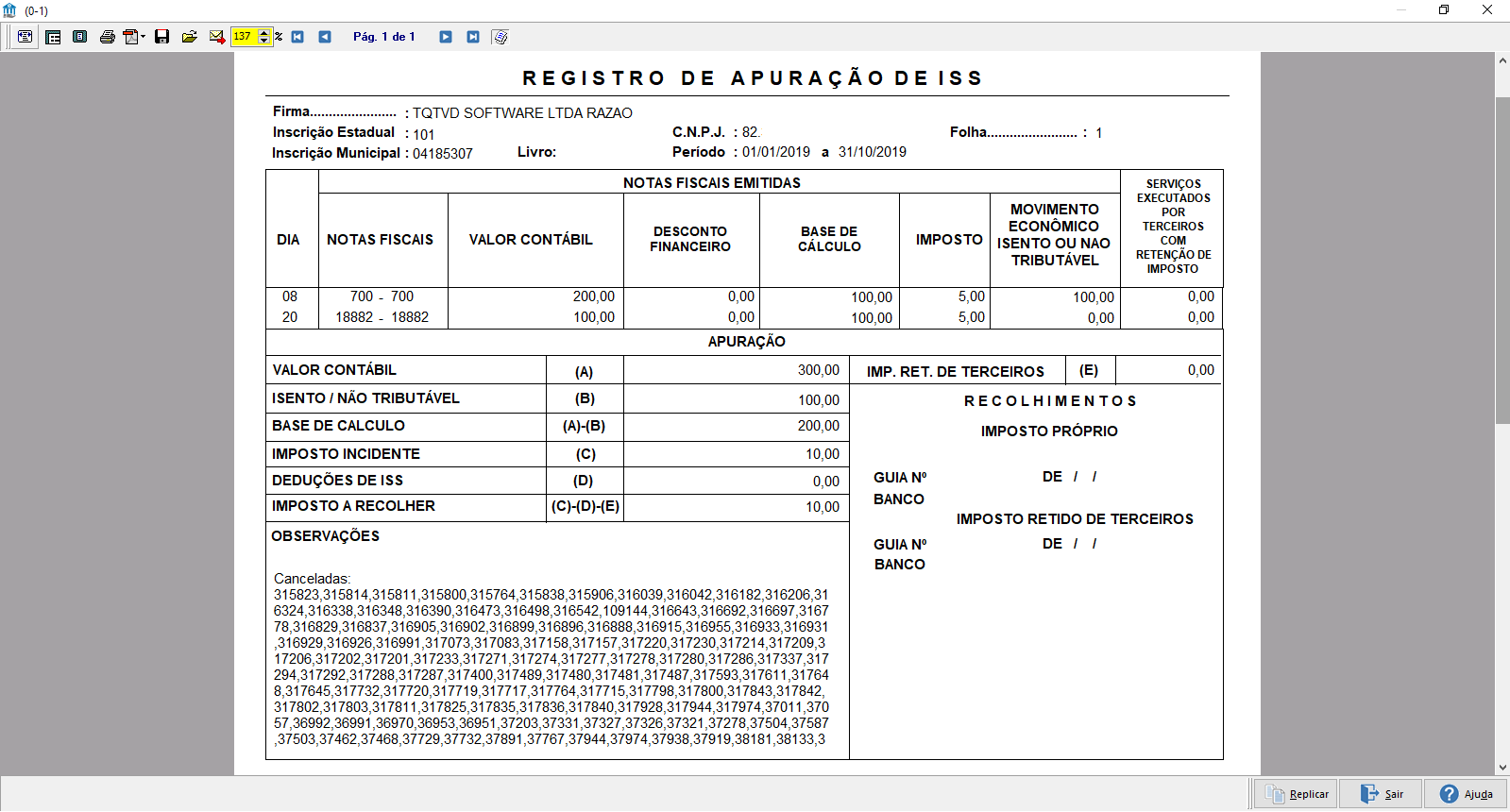Click the app icon in the title bar
The image size is (1510, 812).
tap(9, 10)
